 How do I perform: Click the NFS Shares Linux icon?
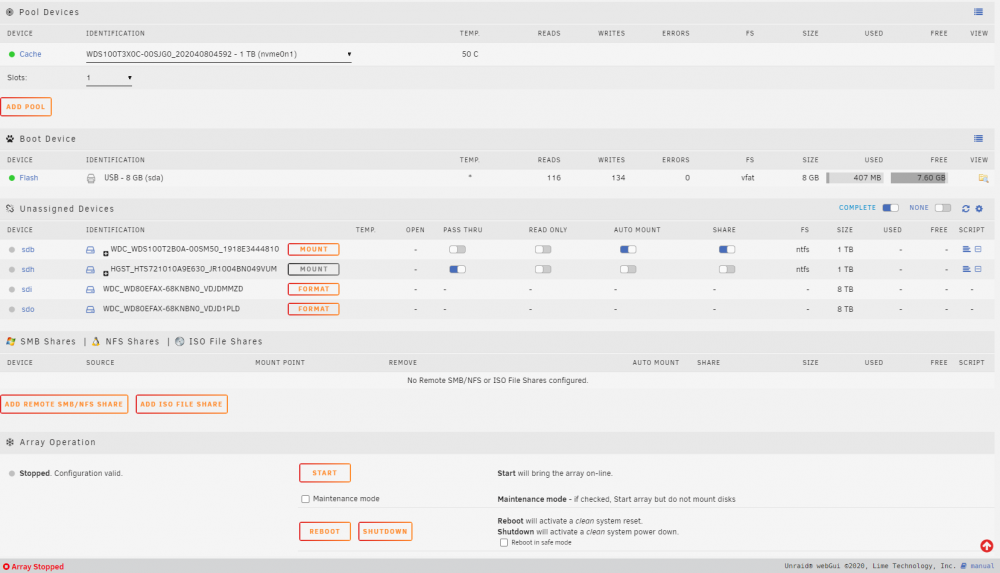96,341
